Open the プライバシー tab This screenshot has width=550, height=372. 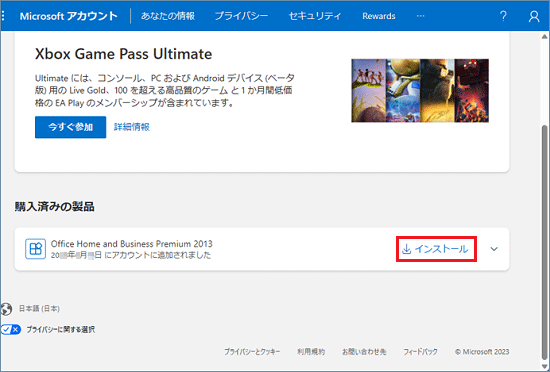click(x=241, y=16)
